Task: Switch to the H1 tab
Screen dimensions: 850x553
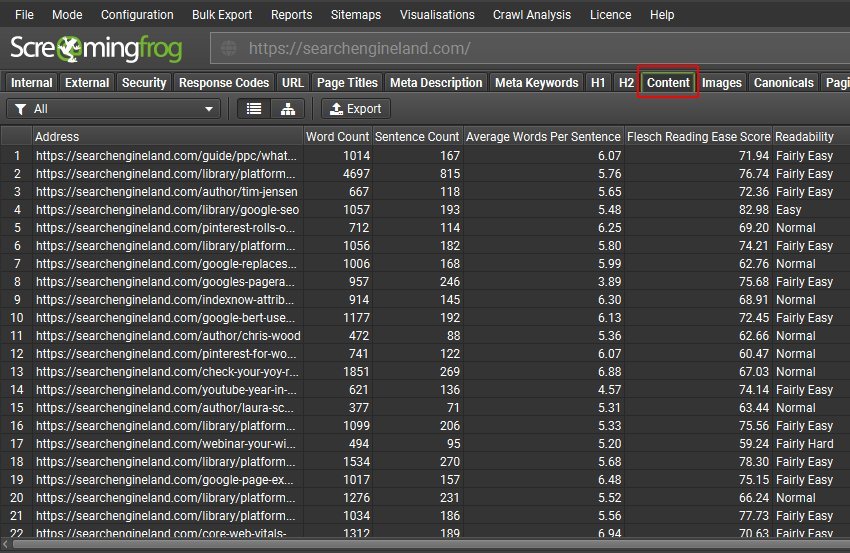Action: pyautogui.click(x=598, y=82)
